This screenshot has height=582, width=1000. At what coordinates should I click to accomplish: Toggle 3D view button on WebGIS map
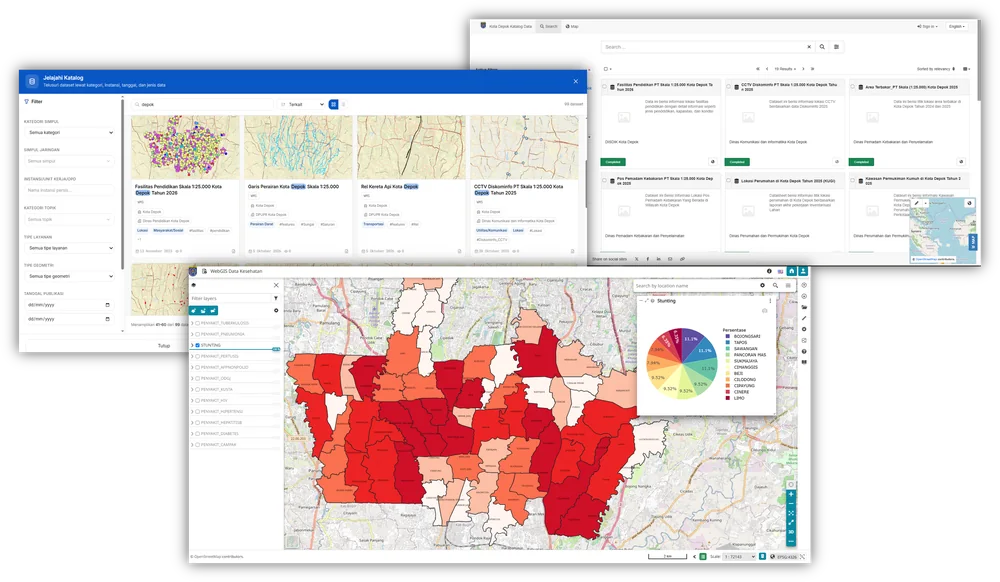coord(791,532)
